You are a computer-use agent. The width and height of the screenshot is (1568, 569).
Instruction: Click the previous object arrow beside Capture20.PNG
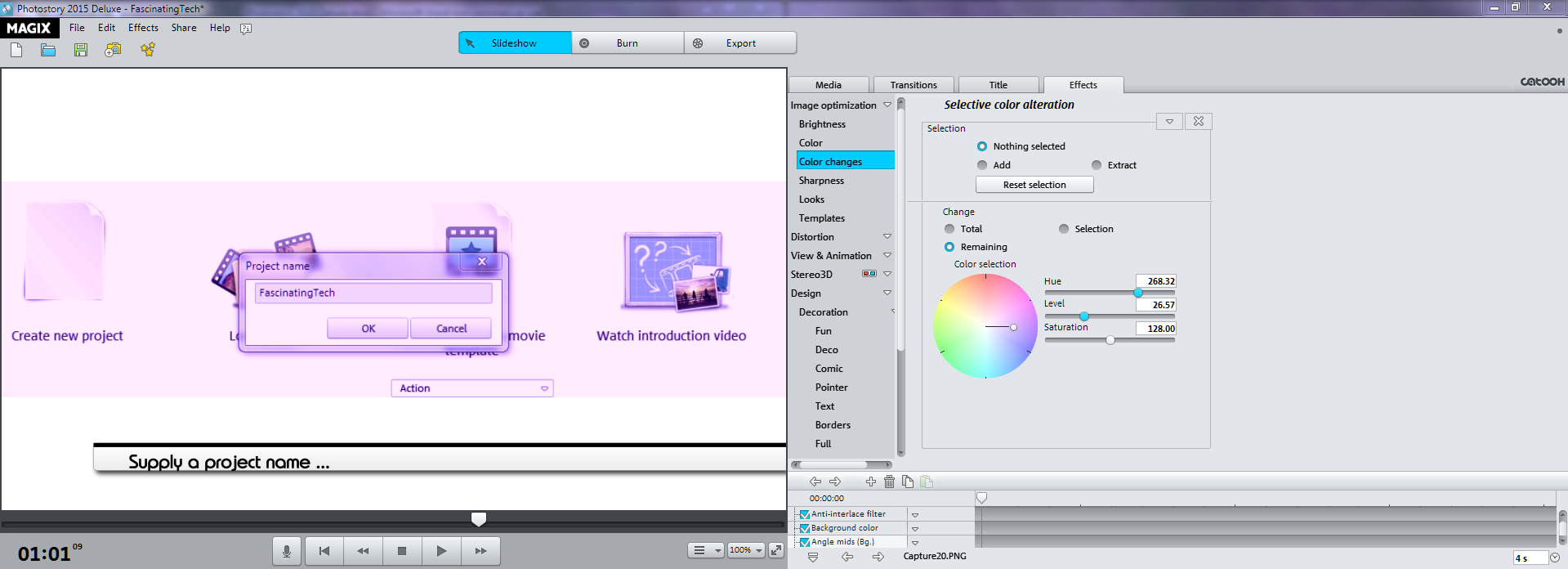(847, 557)
